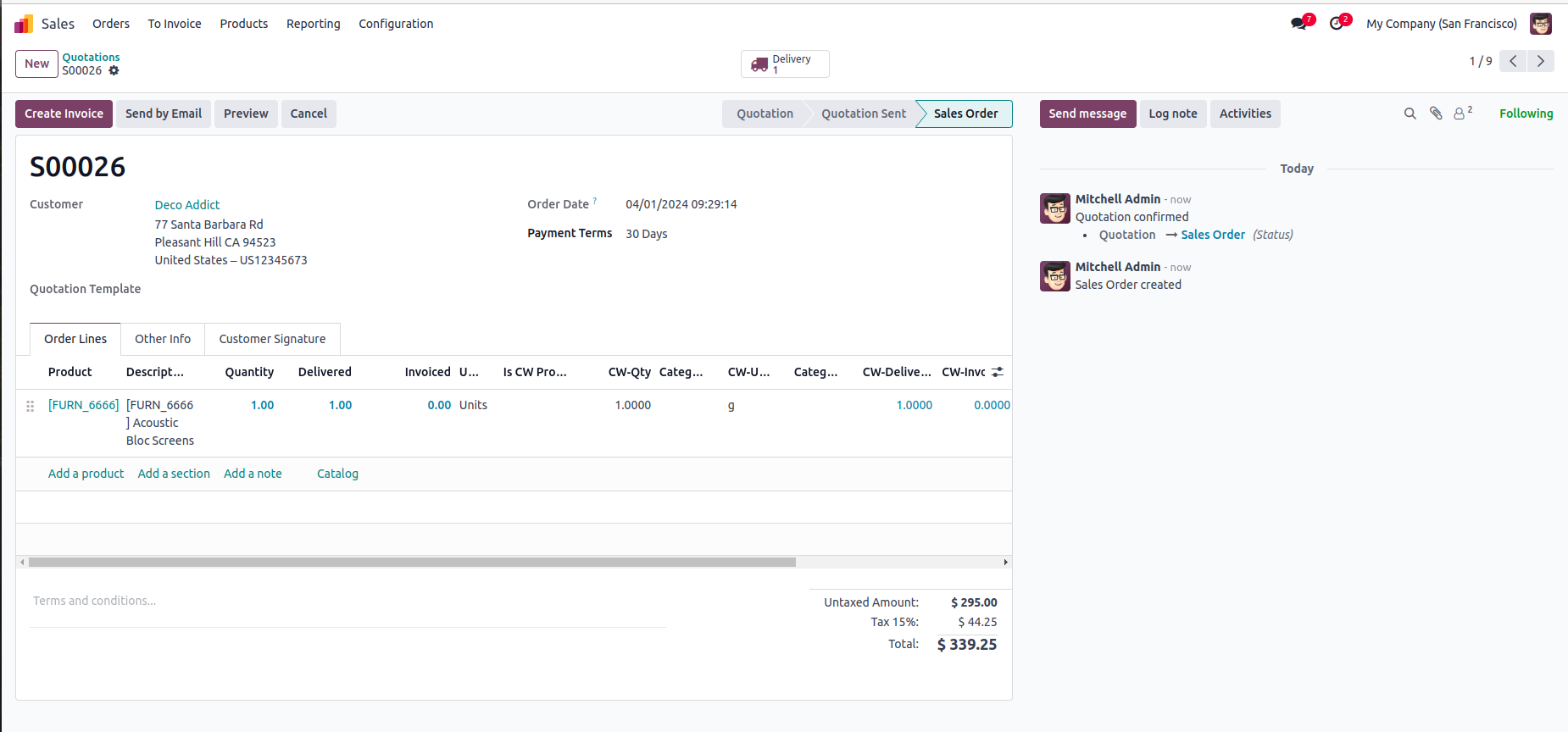Click the Add a section link
The image size is (1568, 732).
pyautogui.click(x=174, y=474)
